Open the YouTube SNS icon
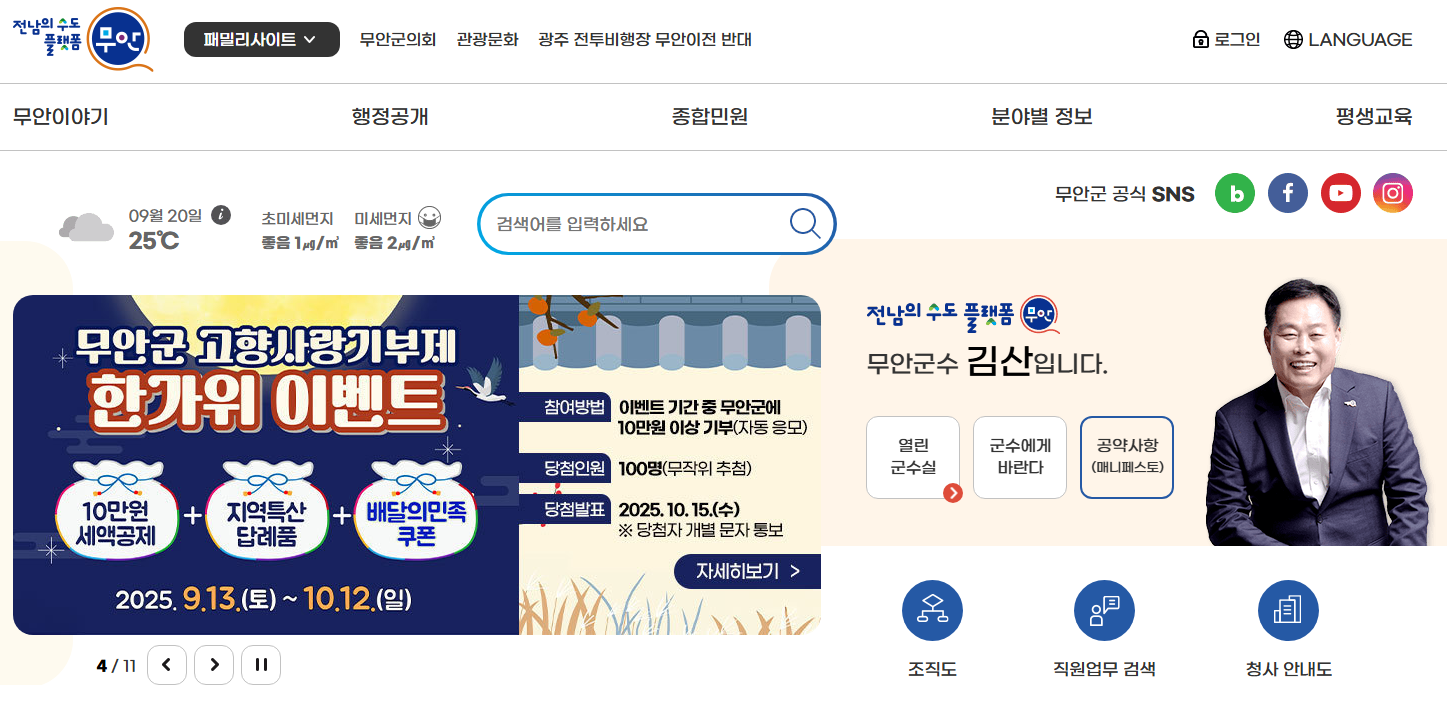Viewport: 1447px width, 720px height. [1341, 193]
